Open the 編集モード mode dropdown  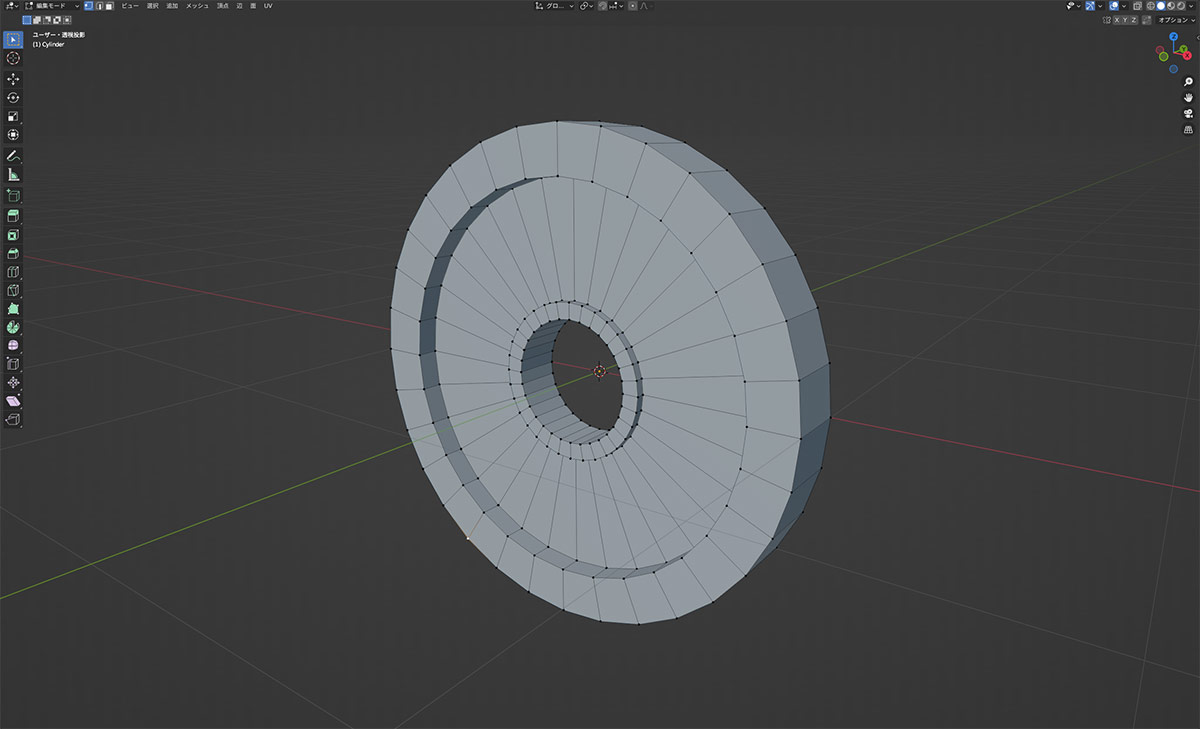point(52,5)
